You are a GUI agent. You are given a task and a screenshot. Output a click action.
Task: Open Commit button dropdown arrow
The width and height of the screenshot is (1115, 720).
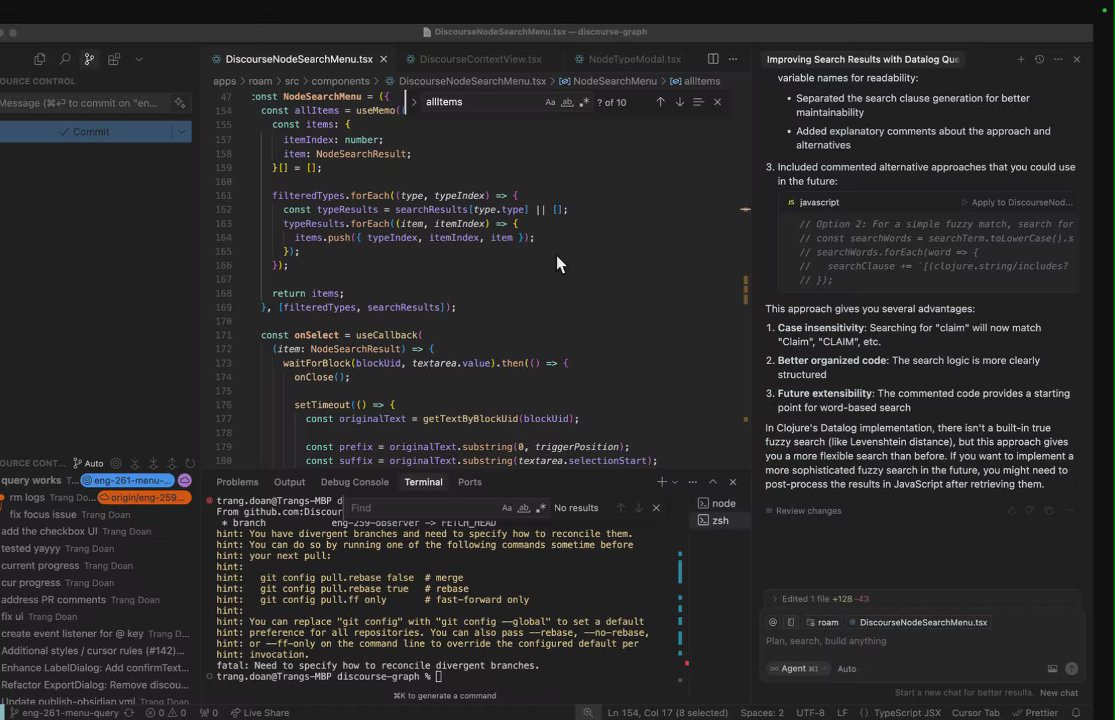pos(182,131)
